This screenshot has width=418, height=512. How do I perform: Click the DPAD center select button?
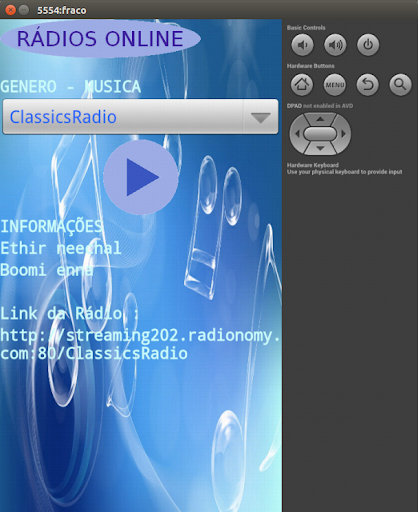[x=320, y=134]
